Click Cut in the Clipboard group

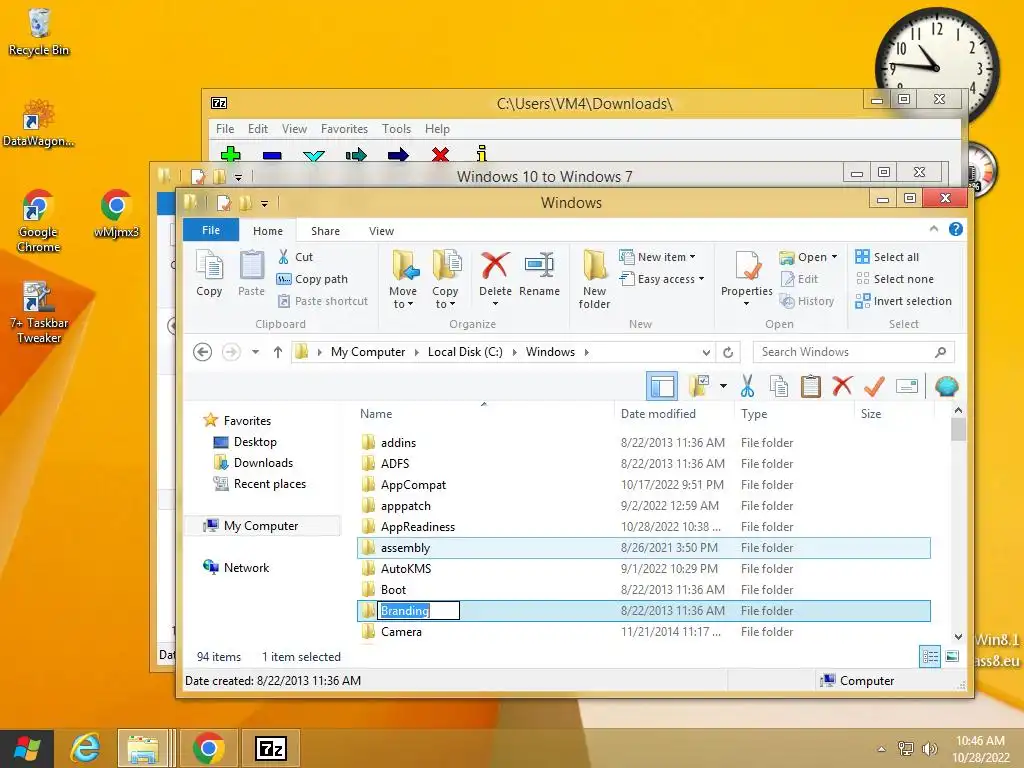click(x=295, y=257)
